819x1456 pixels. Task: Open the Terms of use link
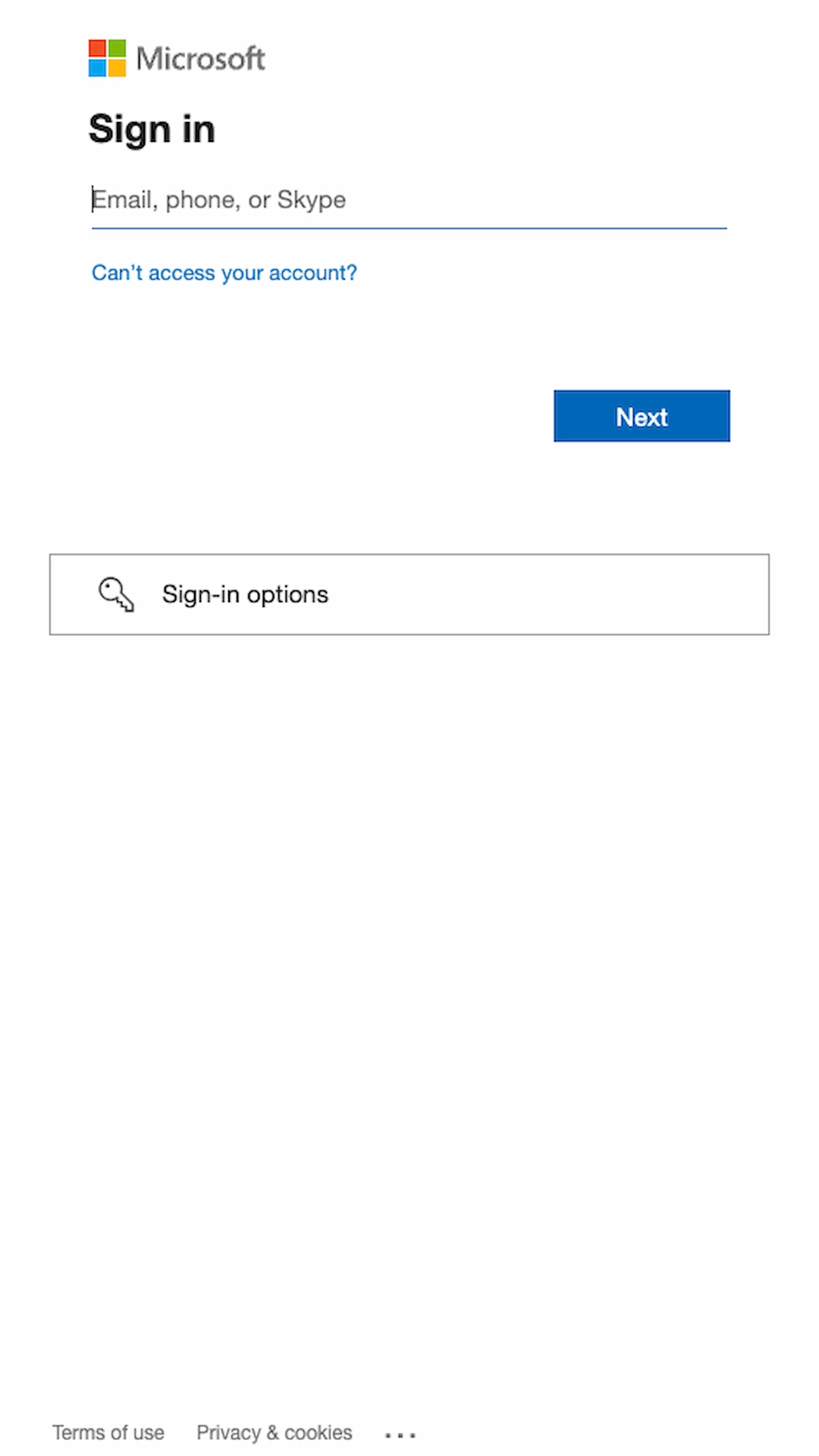point(108,1432)
